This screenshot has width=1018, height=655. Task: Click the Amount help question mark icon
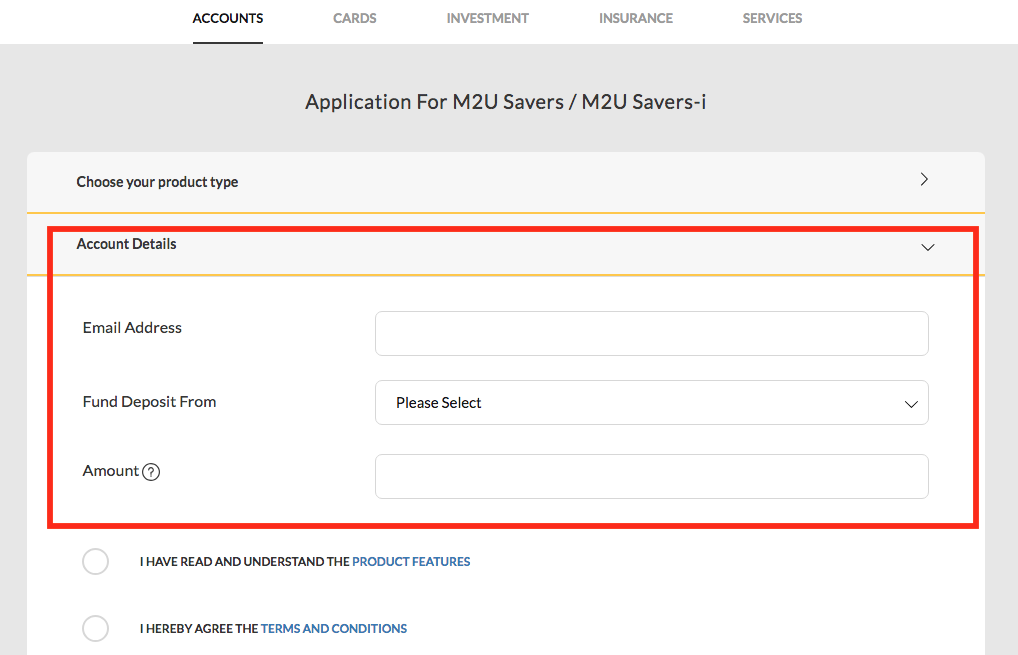click(x=151, y=472)
